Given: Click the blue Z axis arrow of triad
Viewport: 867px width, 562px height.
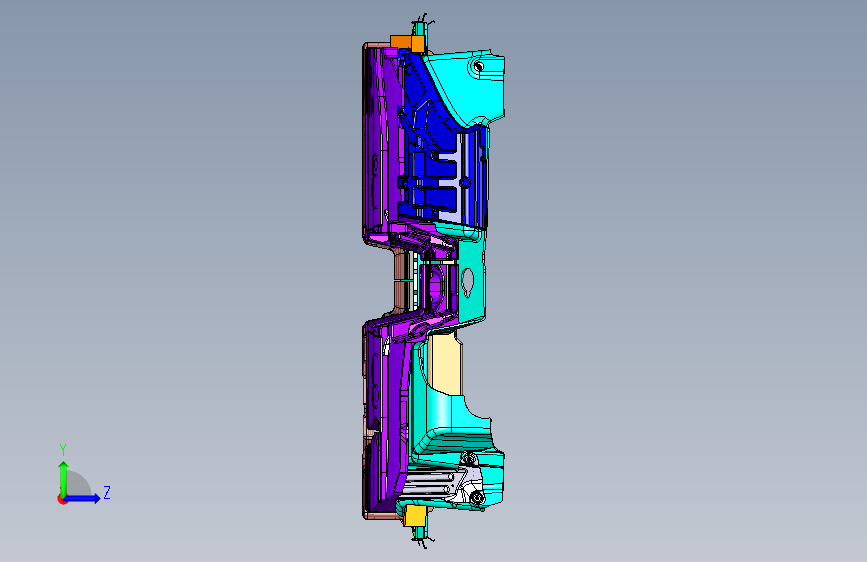Looking at the screenshot, I should (x=83, y=498).
